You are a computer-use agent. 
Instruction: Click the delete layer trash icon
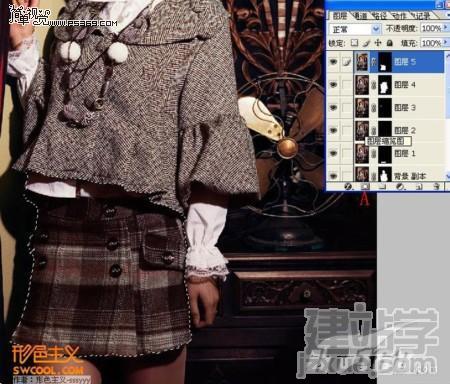tap(436, 187)
